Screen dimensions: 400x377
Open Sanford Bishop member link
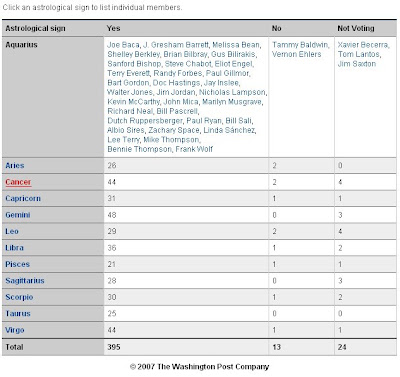[134, 64]
